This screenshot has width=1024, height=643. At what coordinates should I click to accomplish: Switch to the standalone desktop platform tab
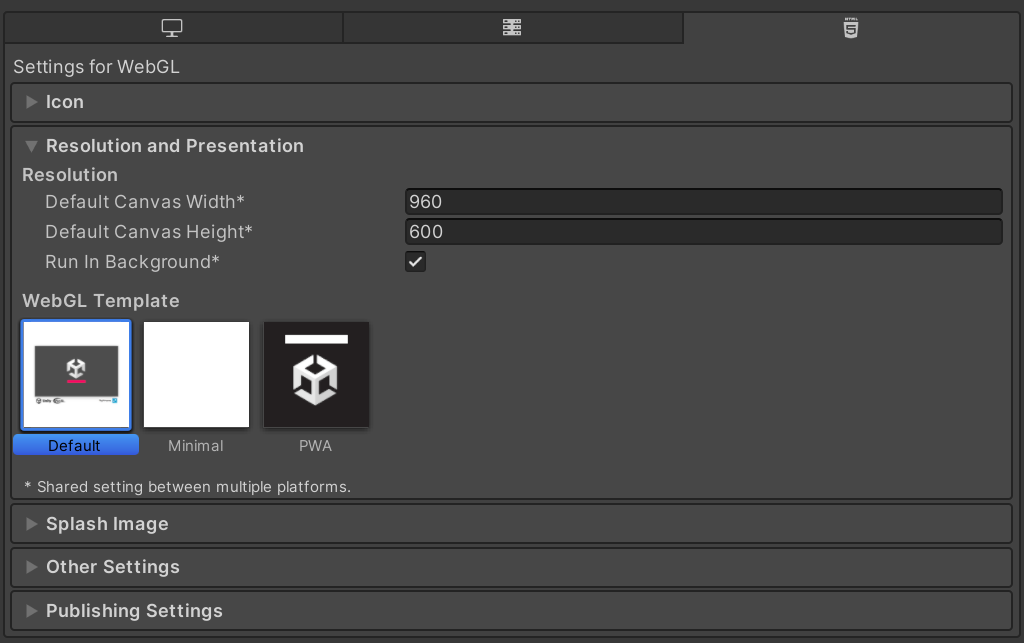coord(173,28)
